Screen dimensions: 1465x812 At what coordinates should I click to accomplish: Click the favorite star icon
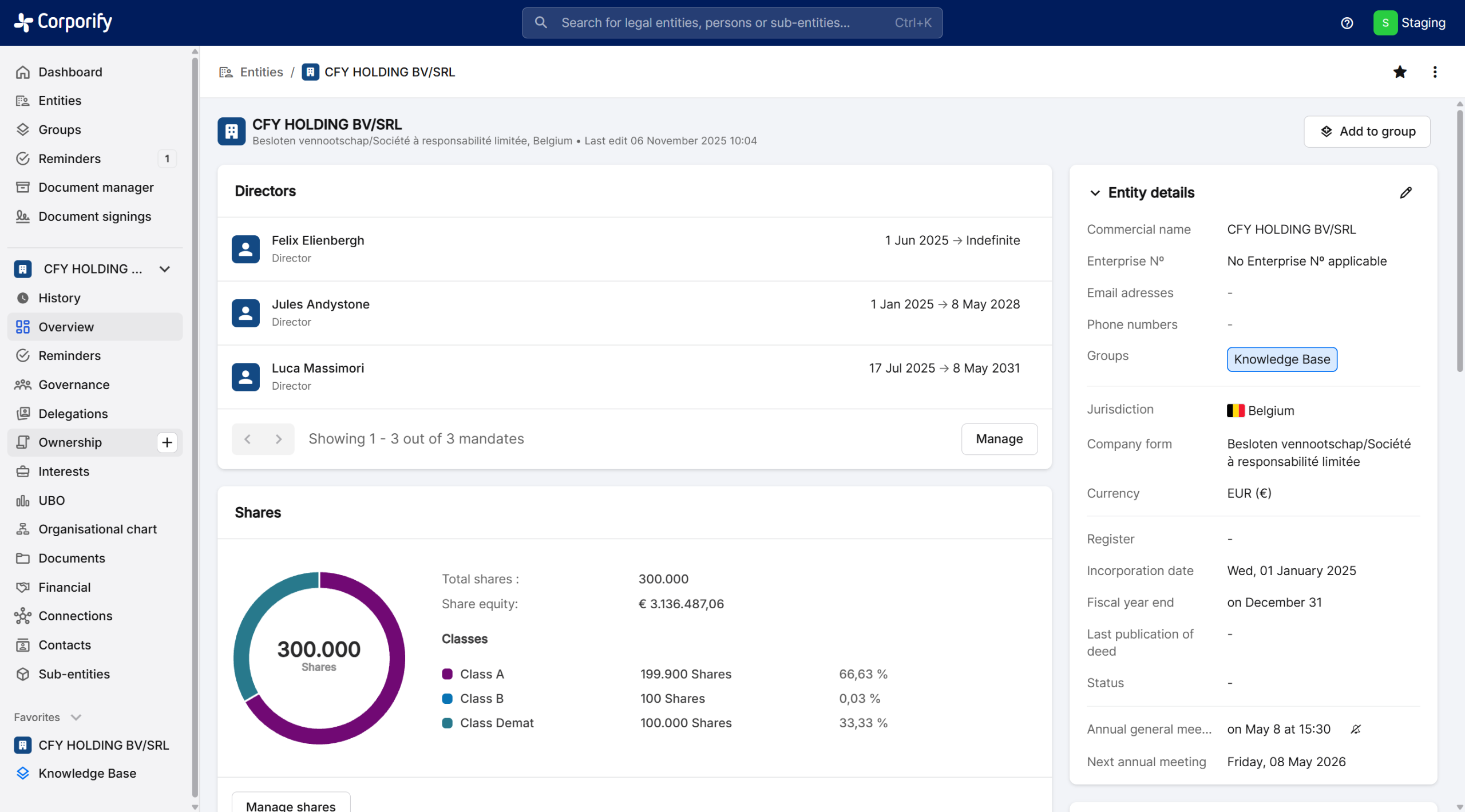coord(1400,72)
